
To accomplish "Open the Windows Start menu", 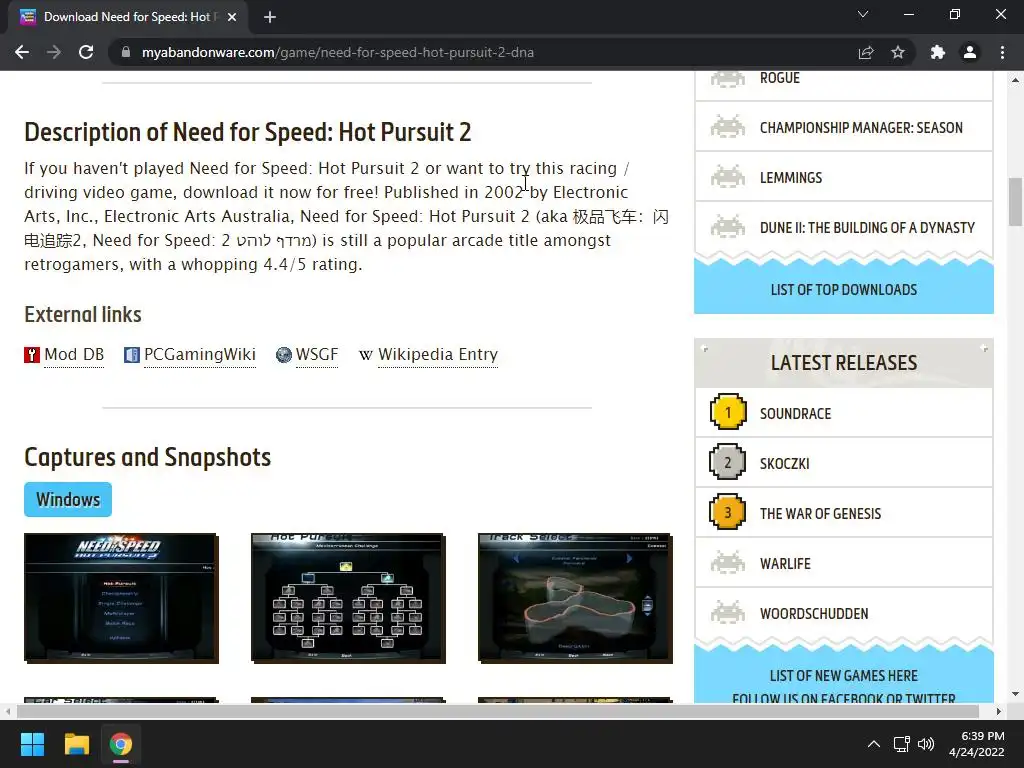I will click(x=32, y=744).
